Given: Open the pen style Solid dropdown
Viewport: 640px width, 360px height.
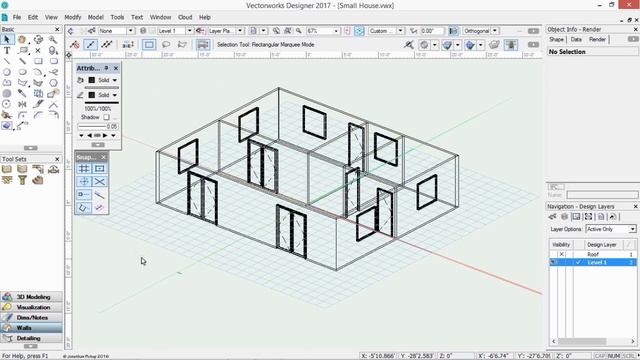Looking at the screenshot, I should 108,95.
